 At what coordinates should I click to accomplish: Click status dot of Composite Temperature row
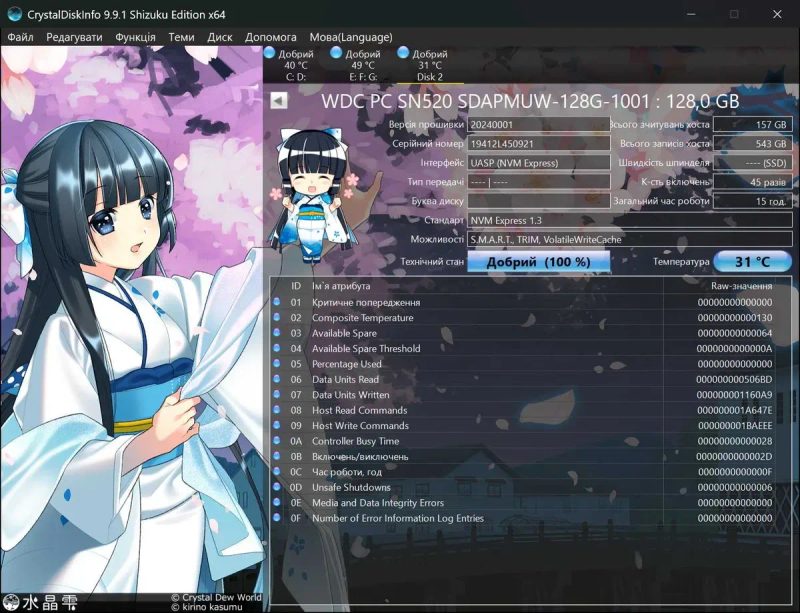click(277, 317)
